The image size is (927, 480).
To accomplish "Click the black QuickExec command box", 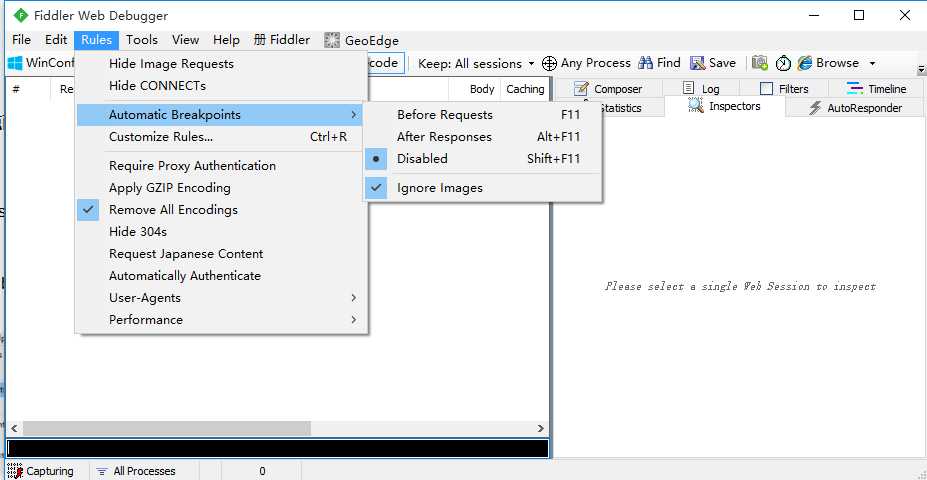I will pyautogui.click(x=277, y=448).
